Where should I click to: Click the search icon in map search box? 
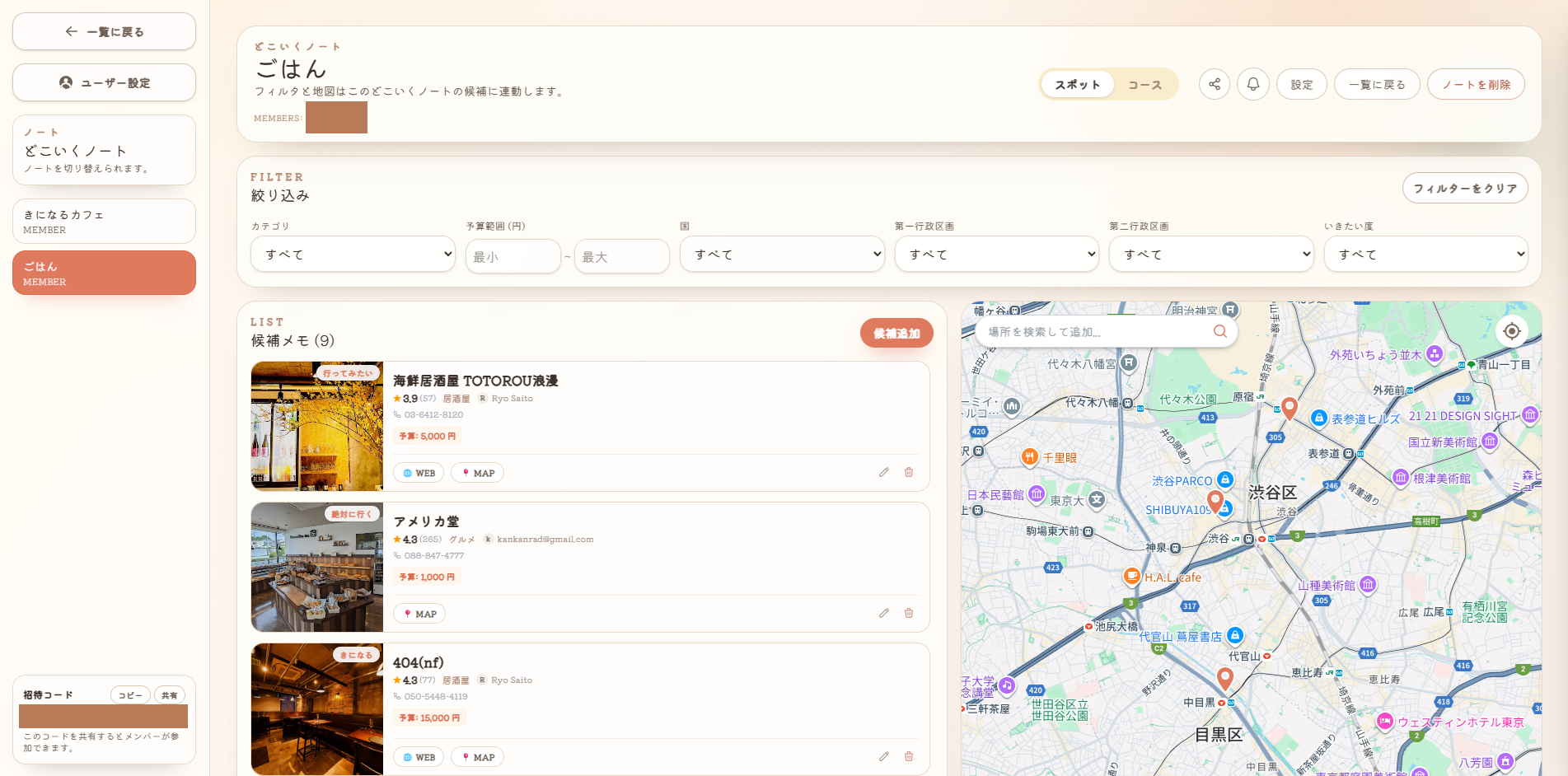[x=1219, y=331]
